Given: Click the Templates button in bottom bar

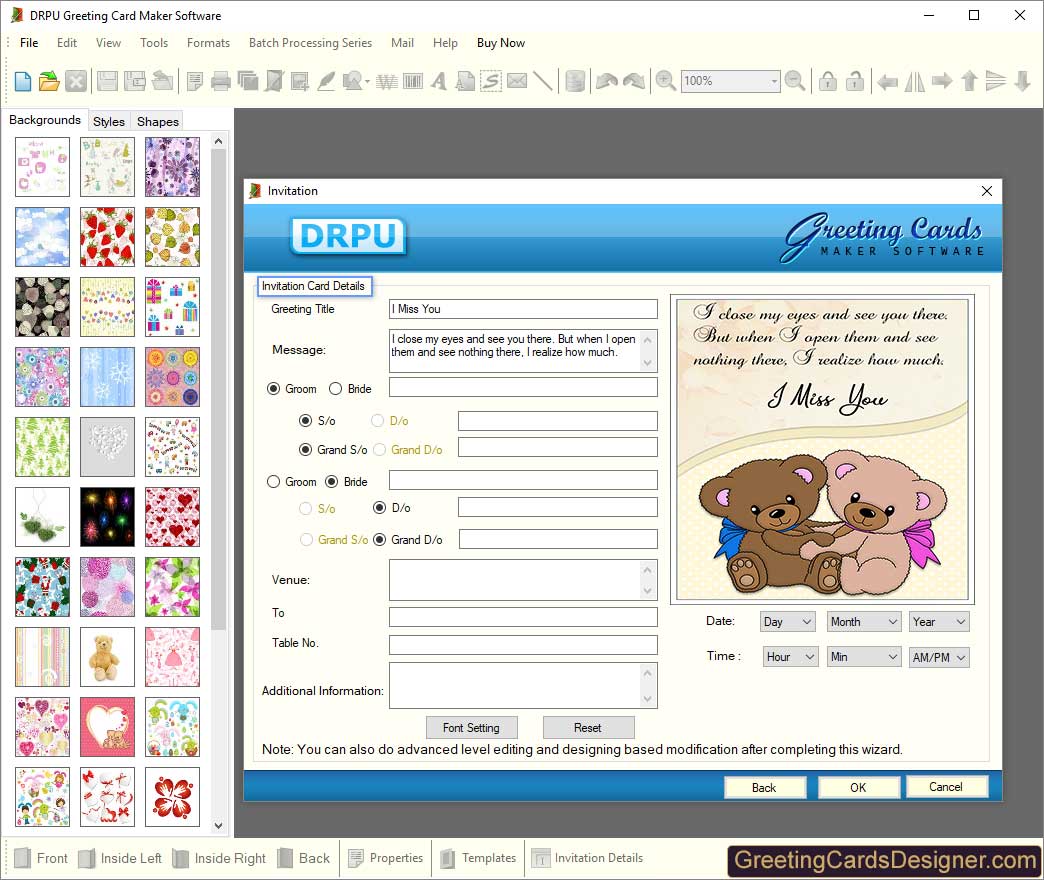Looking at the screenshot, I should 478,858.
